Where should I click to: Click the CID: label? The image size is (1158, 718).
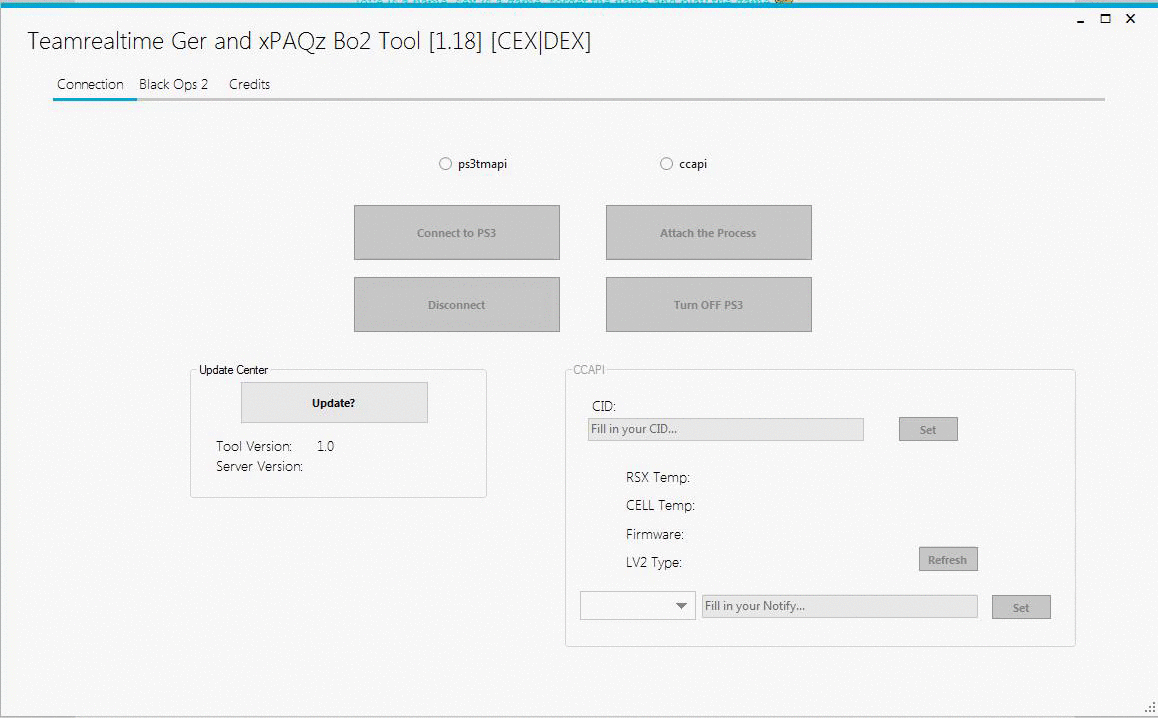click(603, 406)
